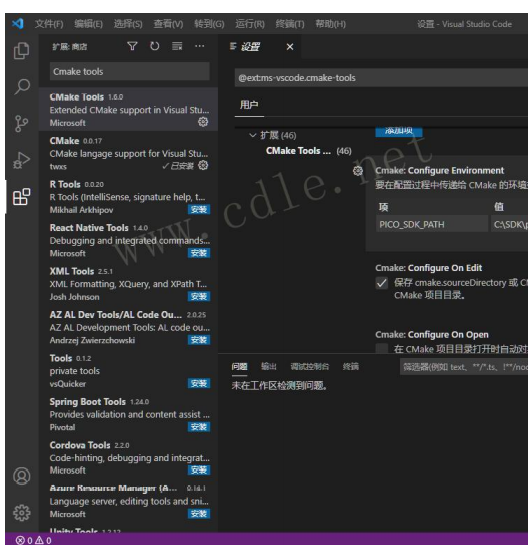528x545 pixels.
Task: Open the Go menu
Action: click(x=209, y=24)
